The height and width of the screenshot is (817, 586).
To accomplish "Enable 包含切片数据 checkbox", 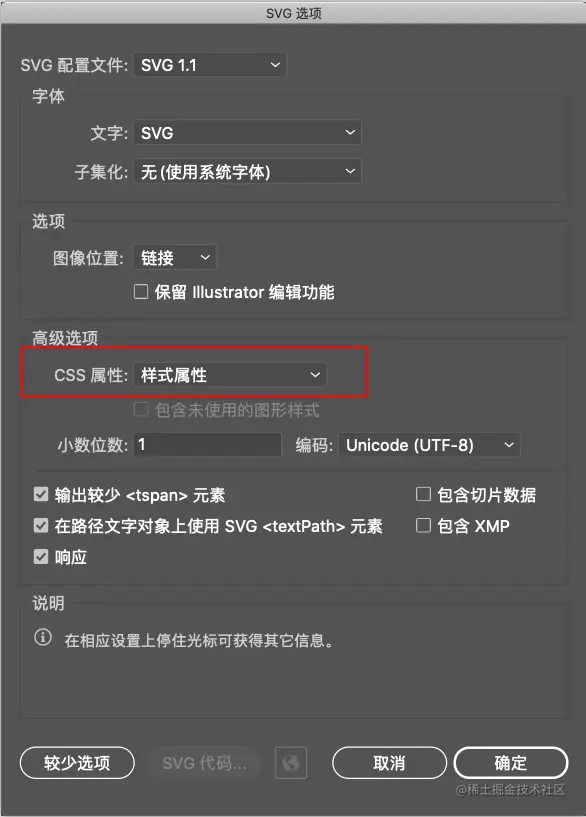I will pyautogui.click(x=423, y=494).
